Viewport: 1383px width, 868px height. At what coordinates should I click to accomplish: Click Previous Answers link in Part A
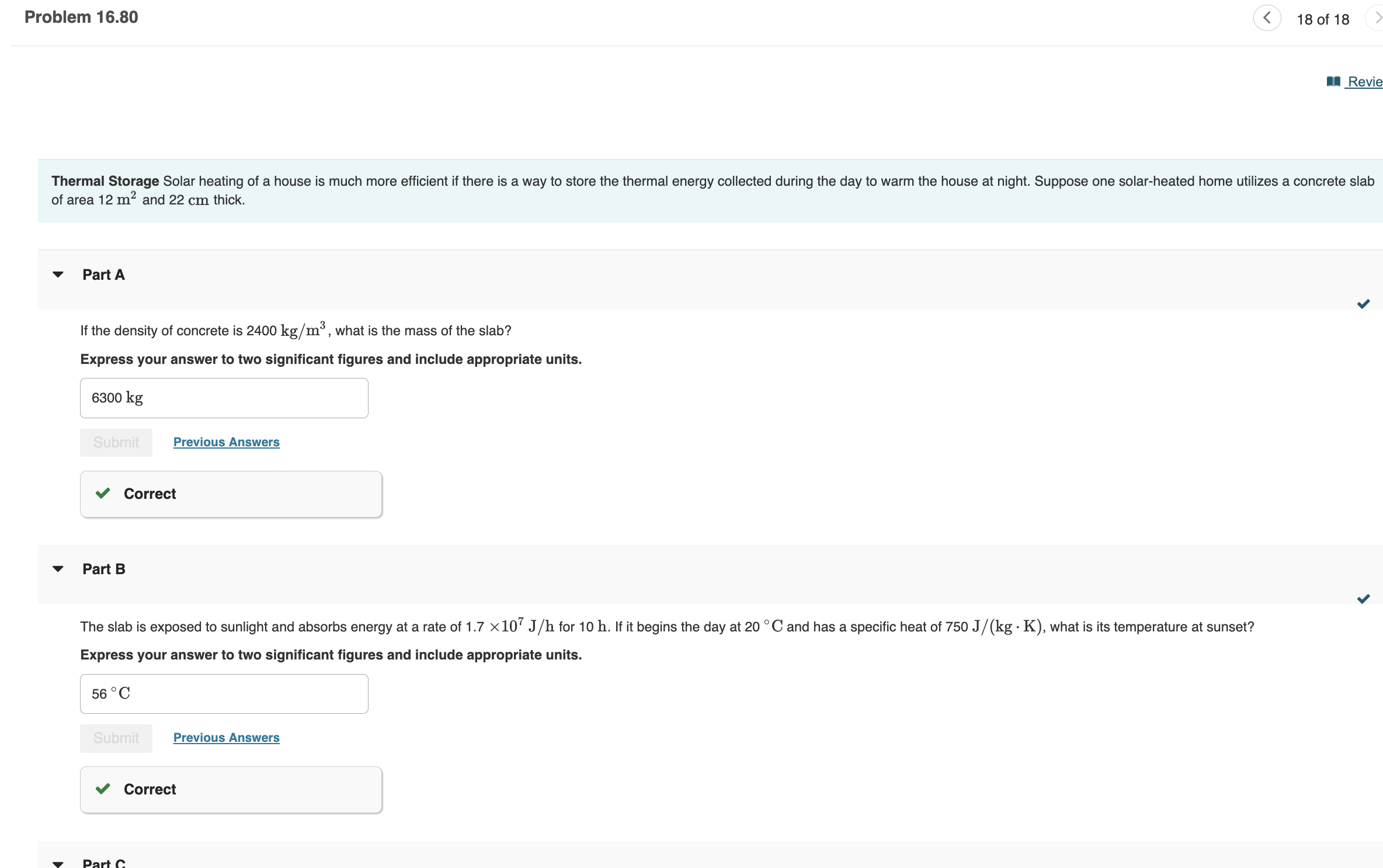click(x=225, y=440)
